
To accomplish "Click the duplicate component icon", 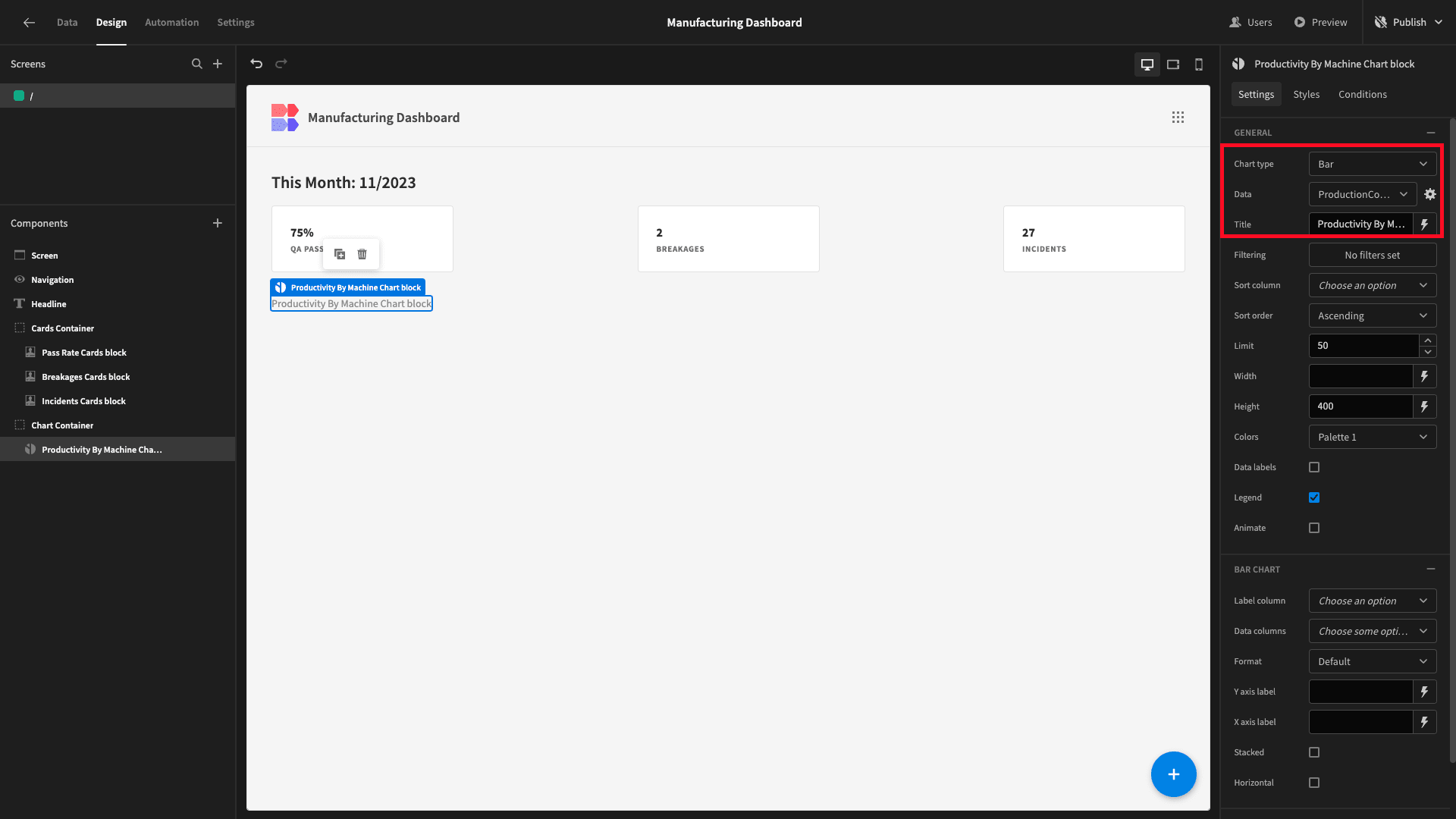I will coord(340,254).
